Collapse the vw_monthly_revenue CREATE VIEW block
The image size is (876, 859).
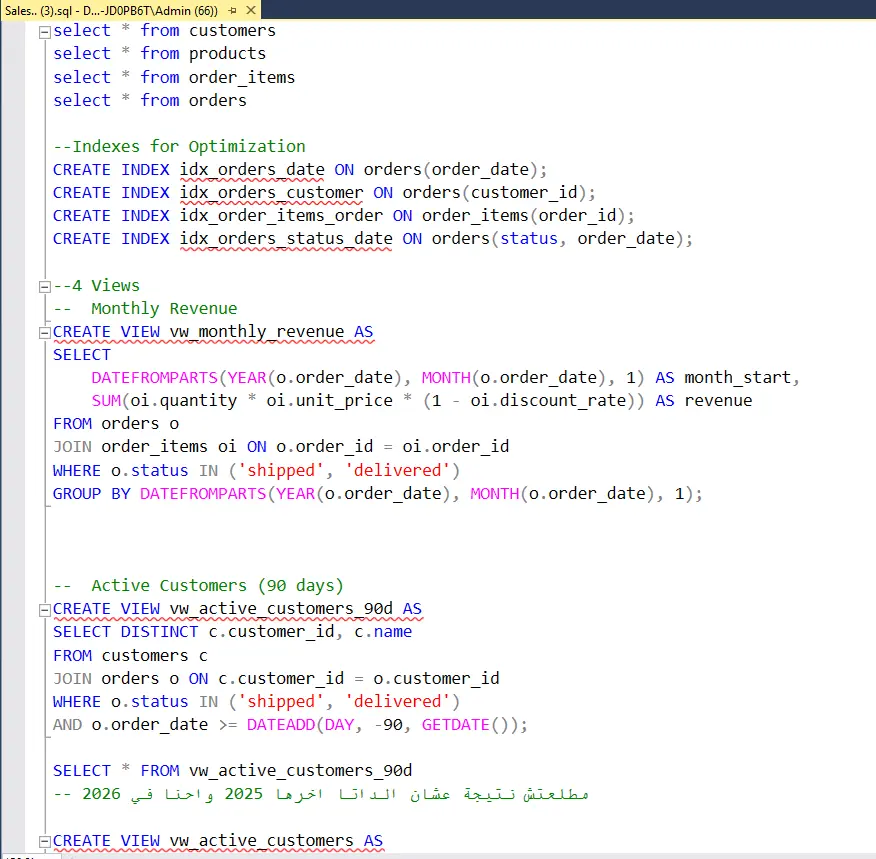[45, 333]
